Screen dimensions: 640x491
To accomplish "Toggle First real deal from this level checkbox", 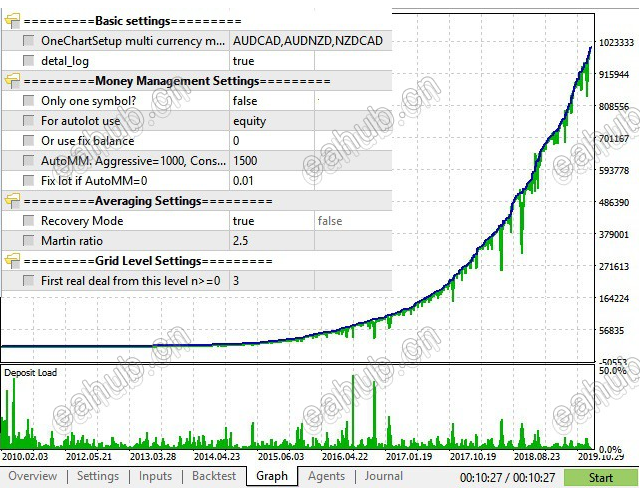I will pos(29,280).
